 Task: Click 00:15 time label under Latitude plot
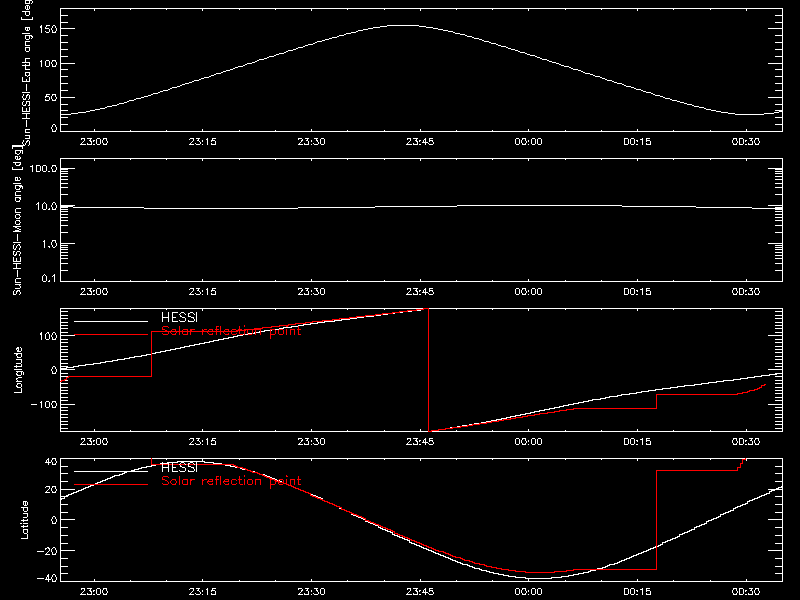point(637,592)
